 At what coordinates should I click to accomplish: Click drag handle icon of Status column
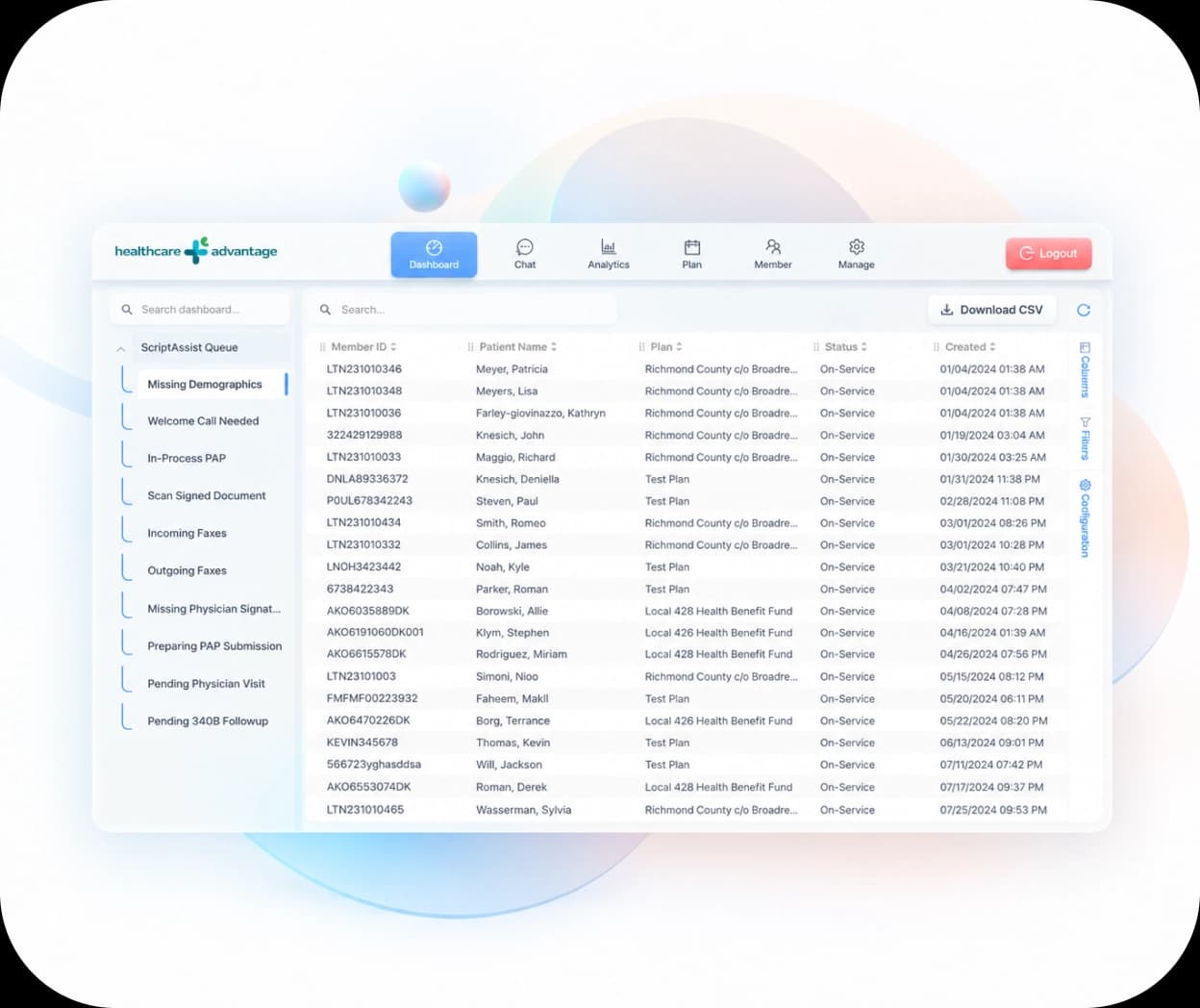point(816,347)
